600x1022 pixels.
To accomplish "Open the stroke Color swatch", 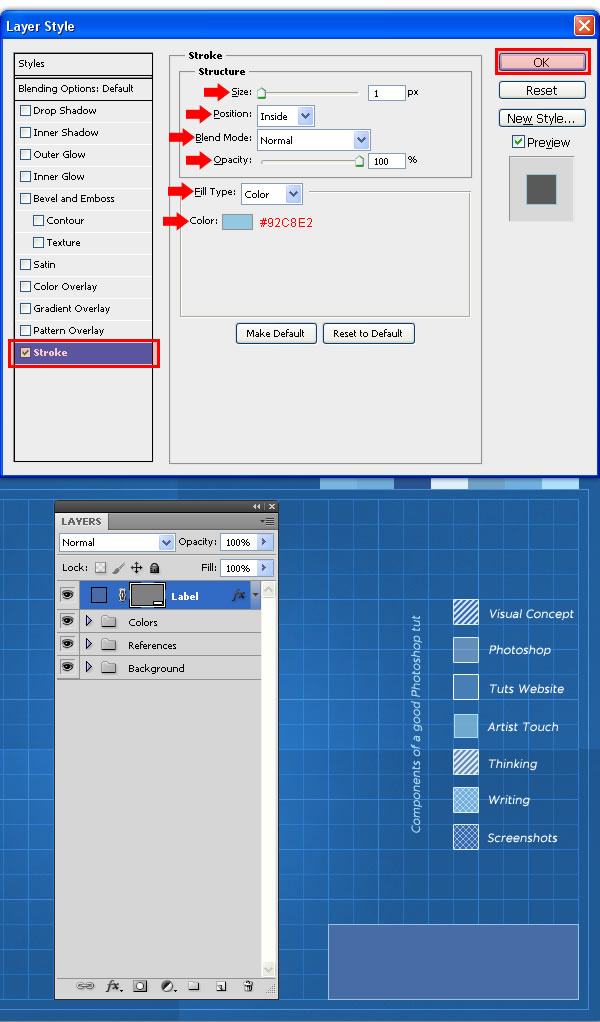I will (237, 222).
